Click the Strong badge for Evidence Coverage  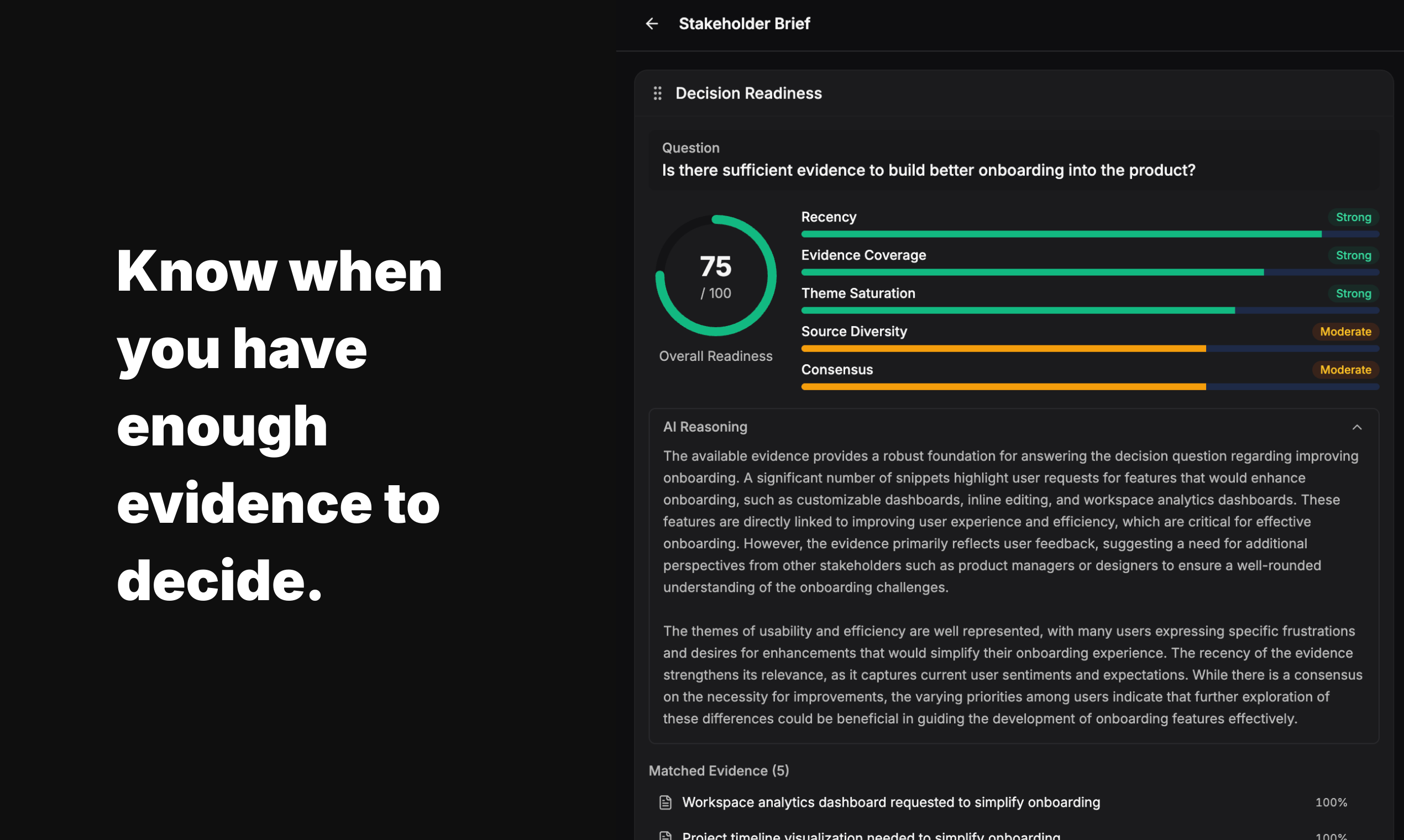coord(1353,255)
